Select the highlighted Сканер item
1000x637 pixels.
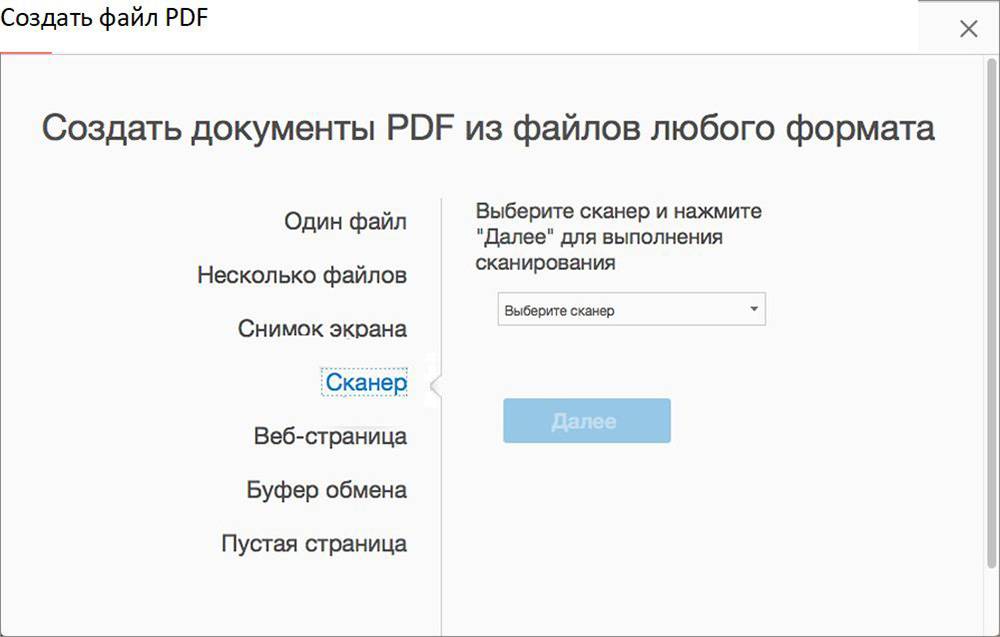point(365,382)
